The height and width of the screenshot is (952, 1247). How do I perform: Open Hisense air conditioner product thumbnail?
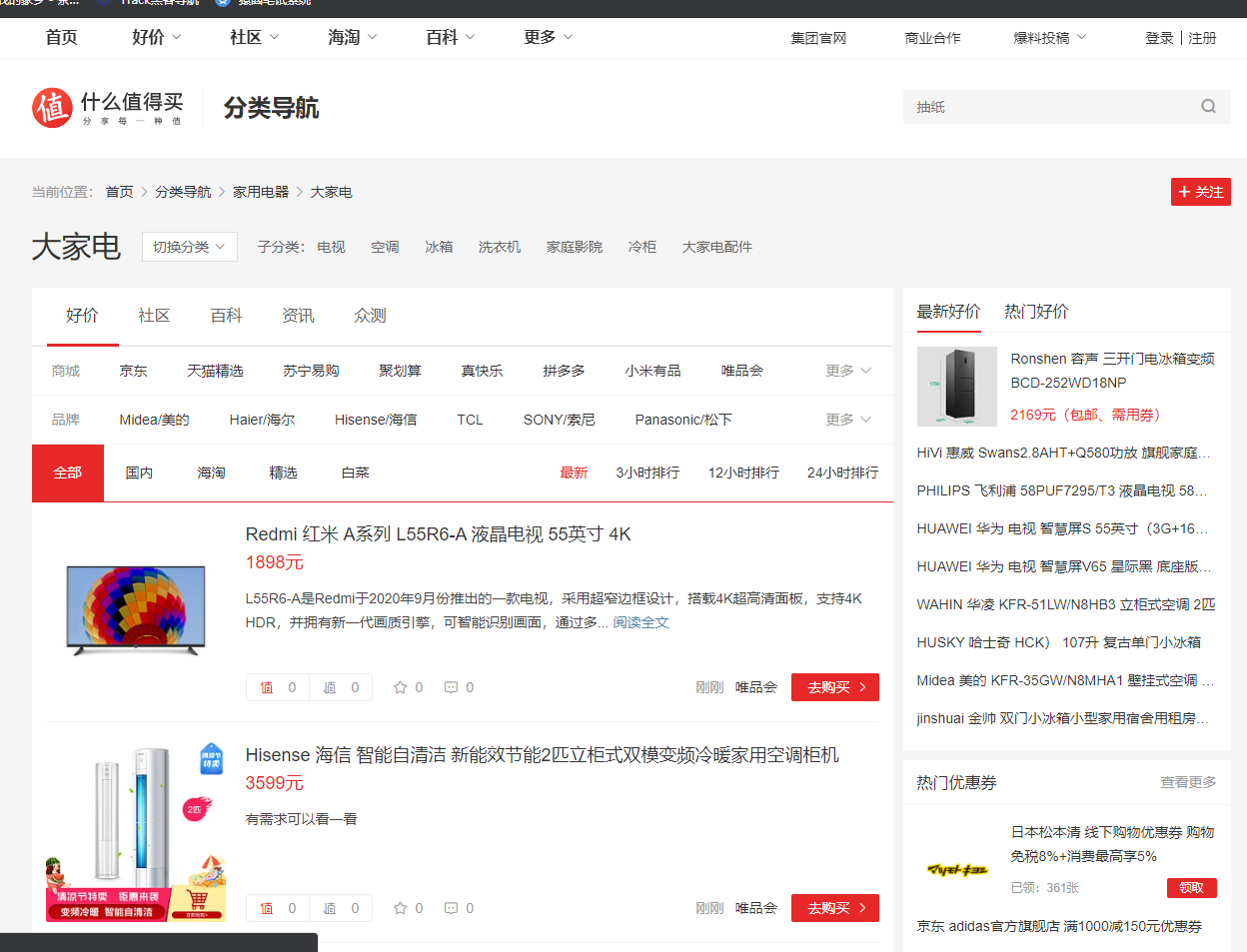click(x=136, y=832)
